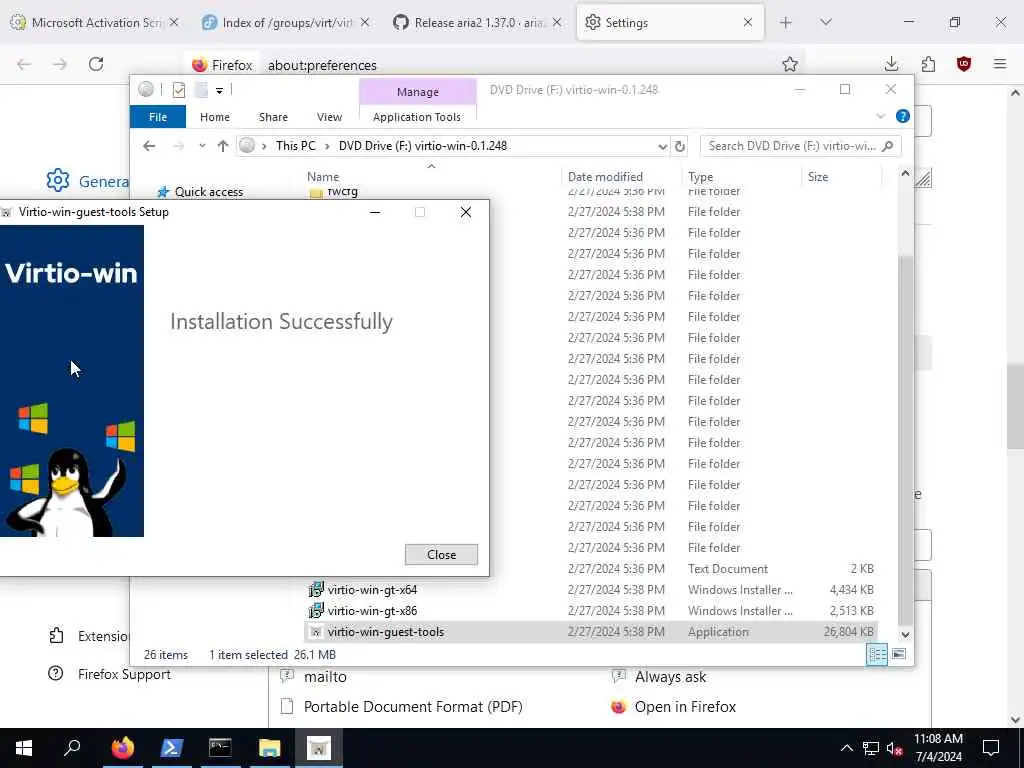
Task: Switch Explorer to Details view icon
Action: (876, 654)
